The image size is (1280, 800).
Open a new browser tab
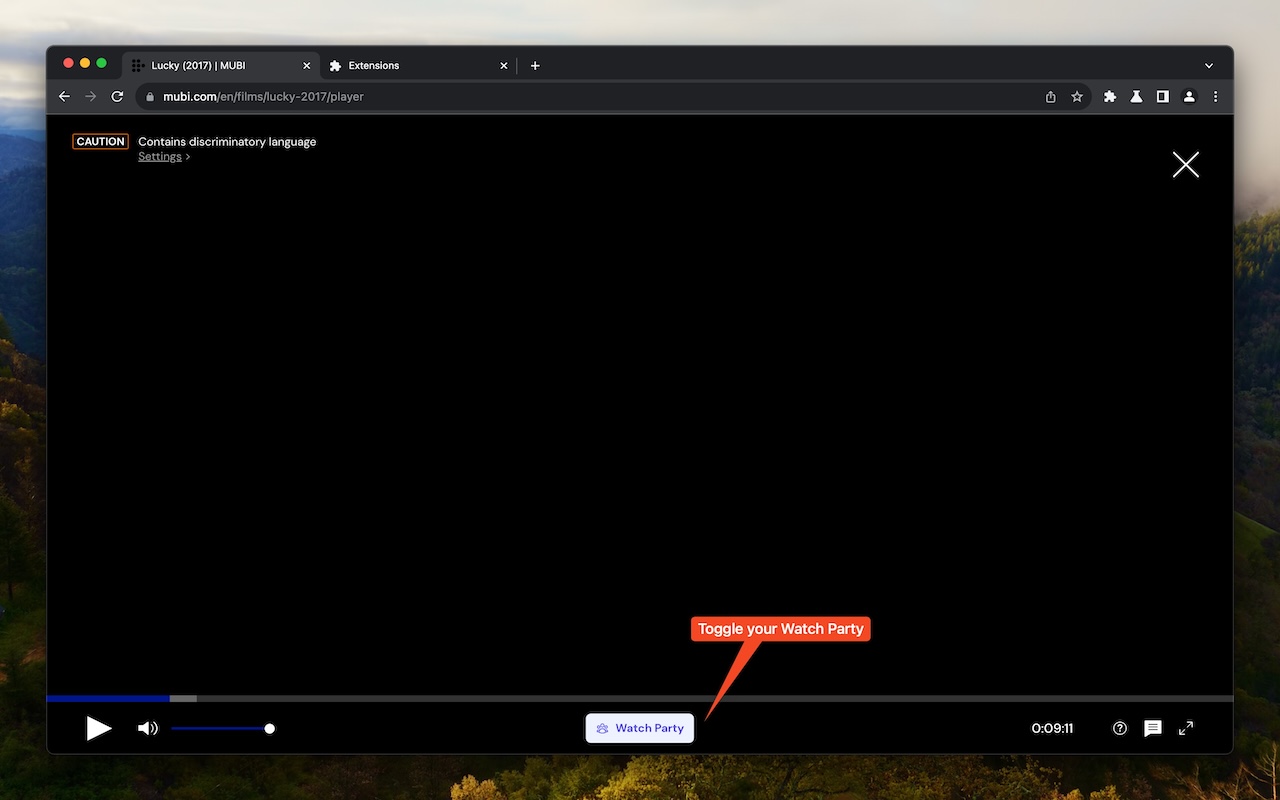[535, 66]
